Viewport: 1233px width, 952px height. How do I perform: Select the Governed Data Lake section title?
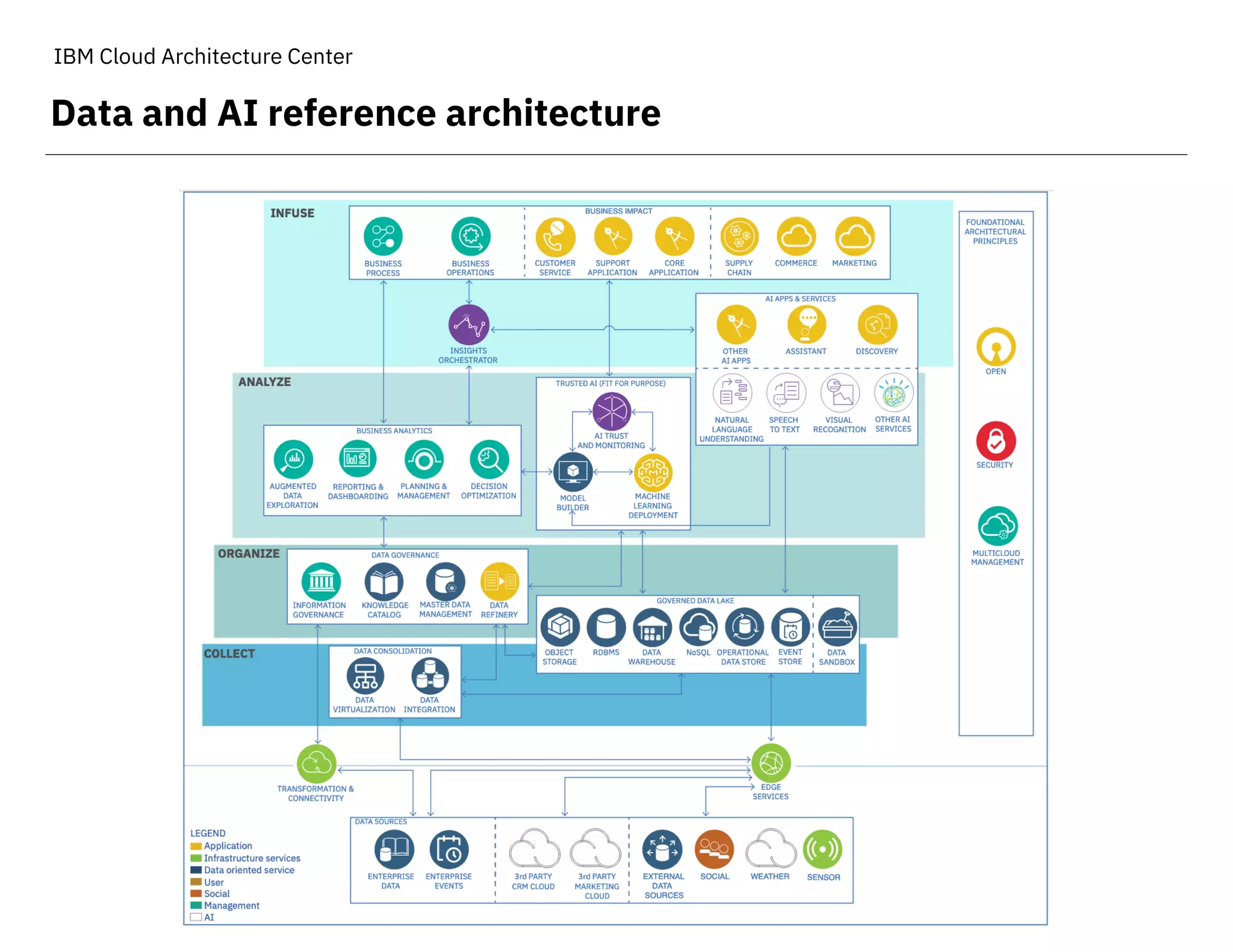pyautogui.click(x=695, y=601)
